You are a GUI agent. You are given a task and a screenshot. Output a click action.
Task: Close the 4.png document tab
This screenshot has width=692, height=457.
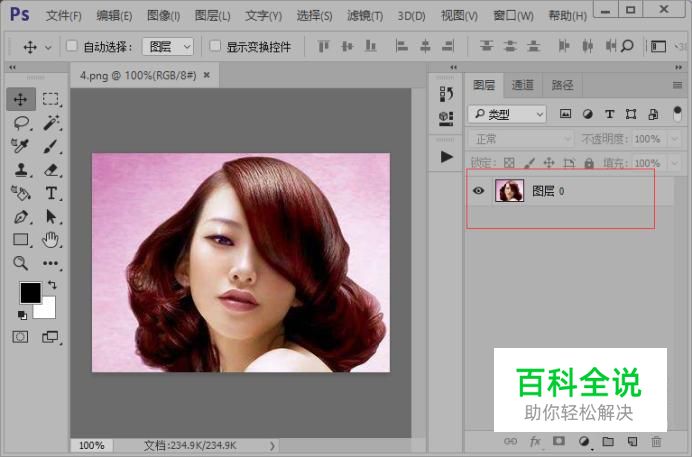pyautogui.click(x=207, y=75)
